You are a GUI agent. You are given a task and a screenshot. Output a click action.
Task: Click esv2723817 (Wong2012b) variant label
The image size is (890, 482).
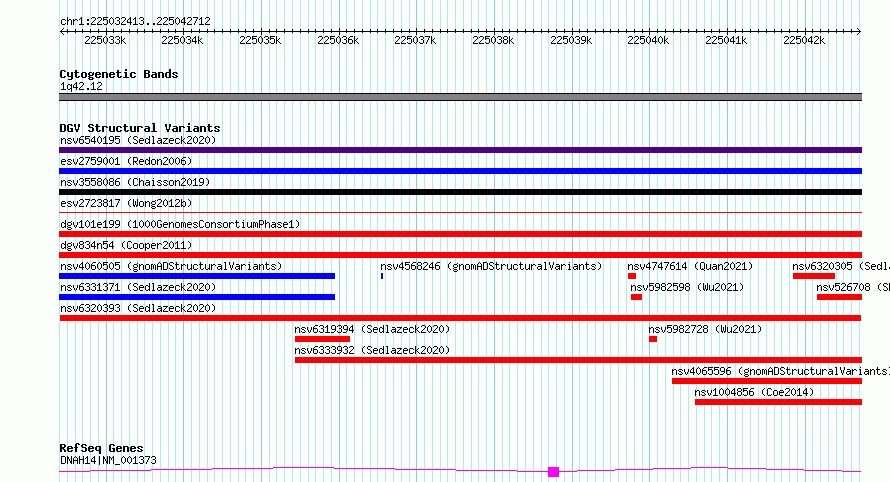(x=126, y=203)
